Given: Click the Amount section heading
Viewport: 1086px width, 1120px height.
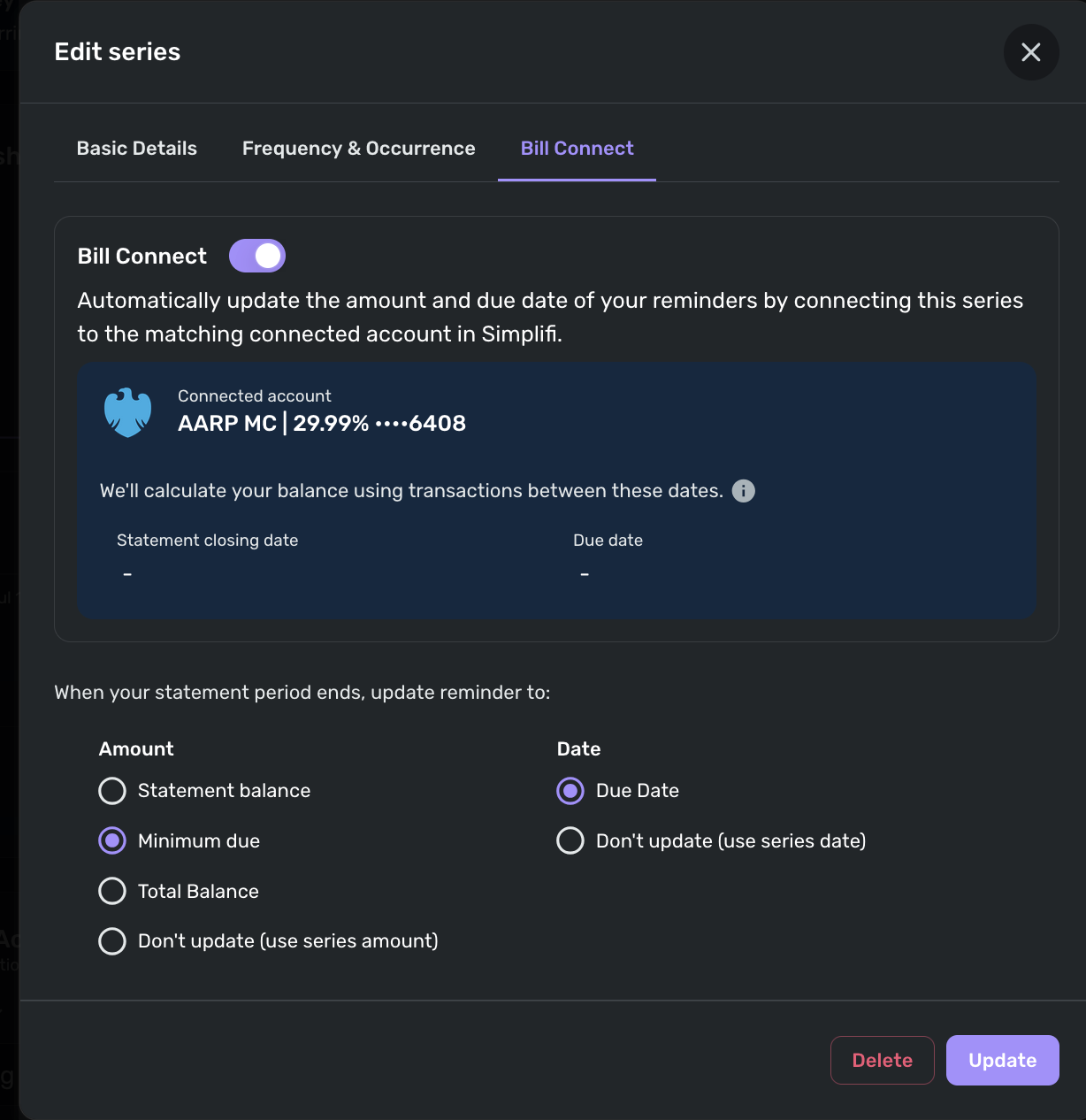Looking at the screenshot, I should point(136,749).
